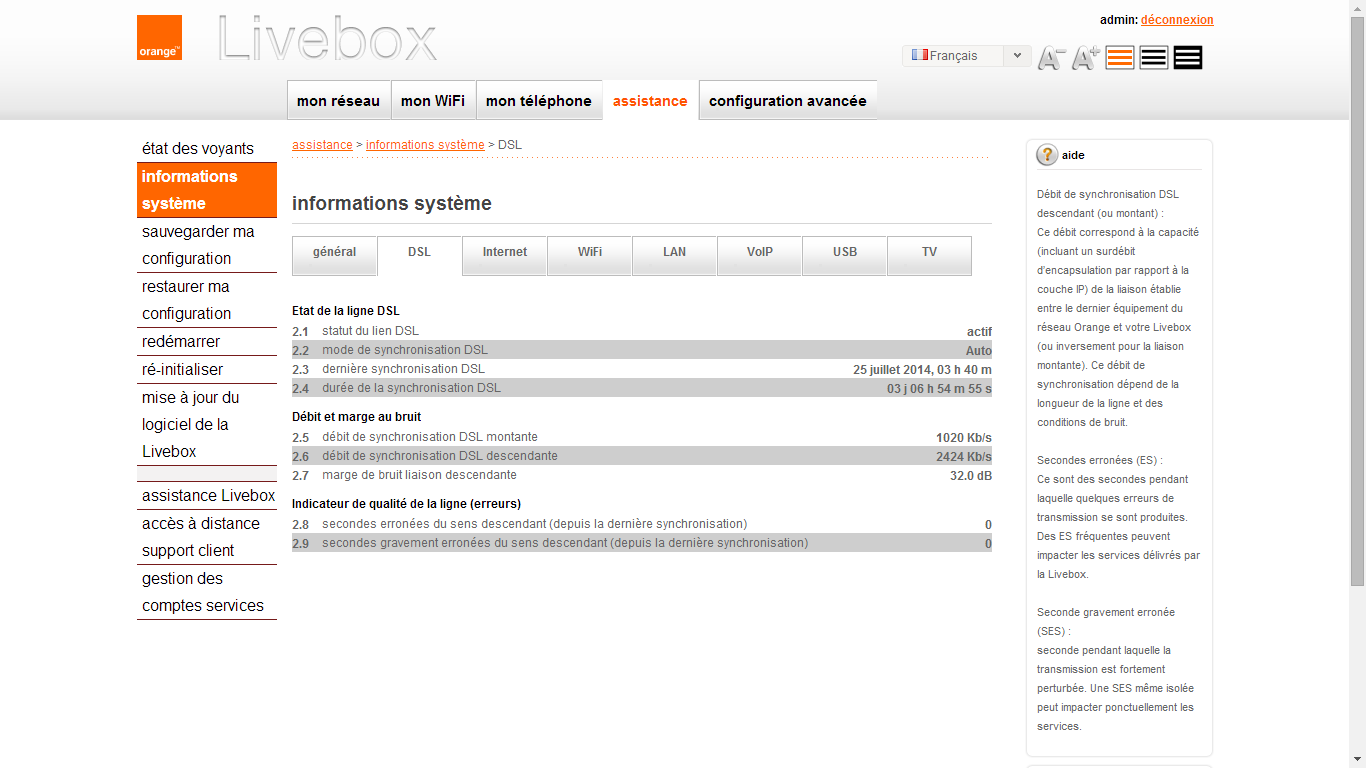Click the scrollbar up arrow
The width and height of the screenshot is (1366, 768).
[x=1357, y=8]
